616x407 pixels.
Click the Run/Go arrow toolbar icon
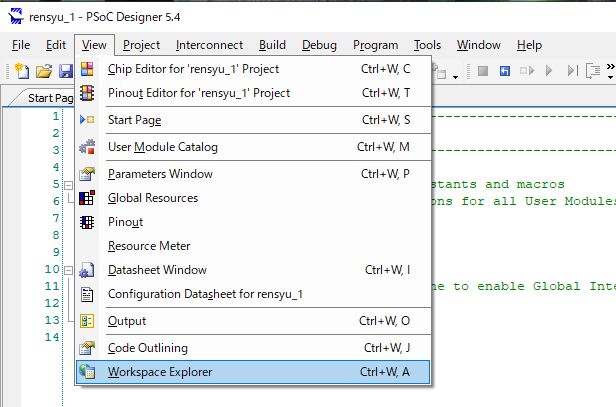(x=549, y=71)
